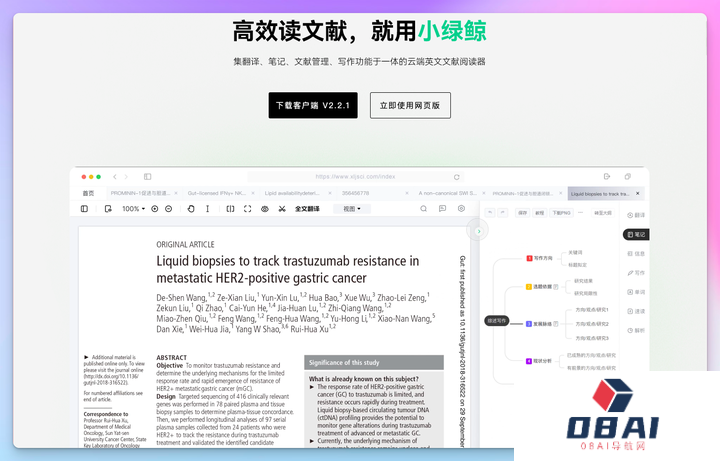Image resolution: width=720 pixels, height=461 pixels.
Task: Click the magnifier search icon in reader toolbar
Action: coord(423,208)
